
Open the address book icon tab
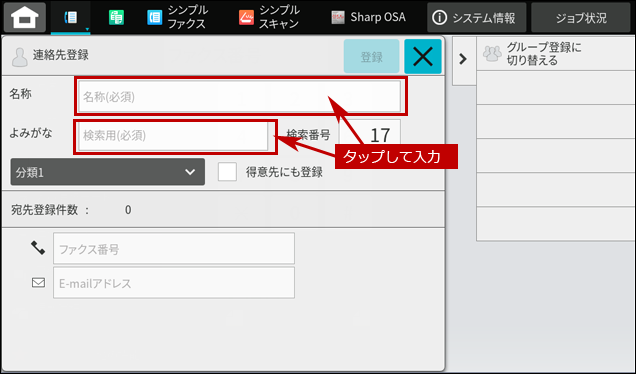click(x=71, y=17)
